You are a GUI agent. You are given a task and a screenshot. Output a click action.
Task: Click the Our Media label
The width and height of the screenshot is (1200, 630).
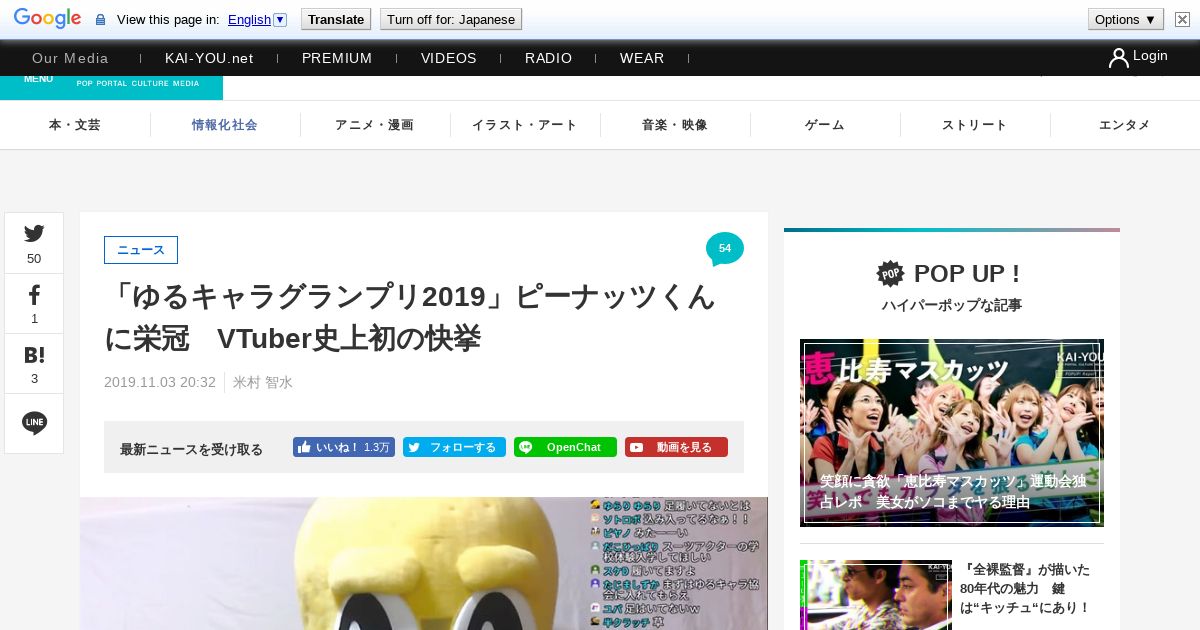tap(70, 58)
